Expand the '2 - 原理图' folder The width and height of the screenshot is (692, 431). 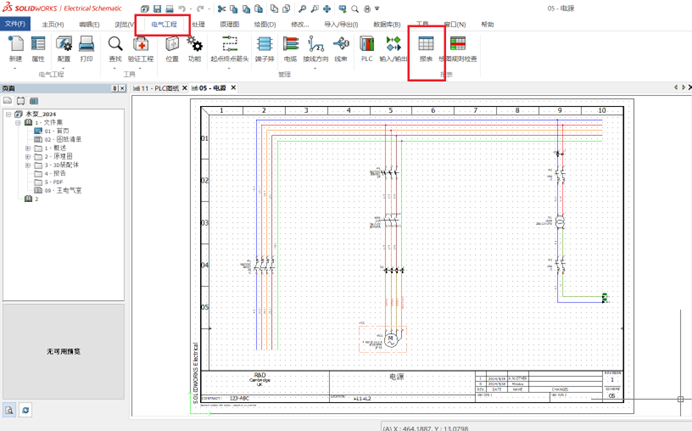point(28,156)
